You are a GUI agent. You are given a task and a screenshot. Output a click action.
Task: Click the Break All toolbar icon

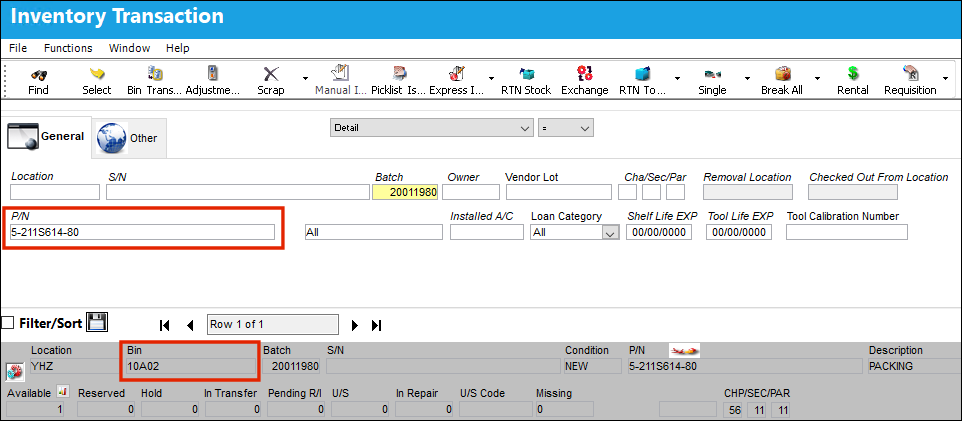pos(782,74)
